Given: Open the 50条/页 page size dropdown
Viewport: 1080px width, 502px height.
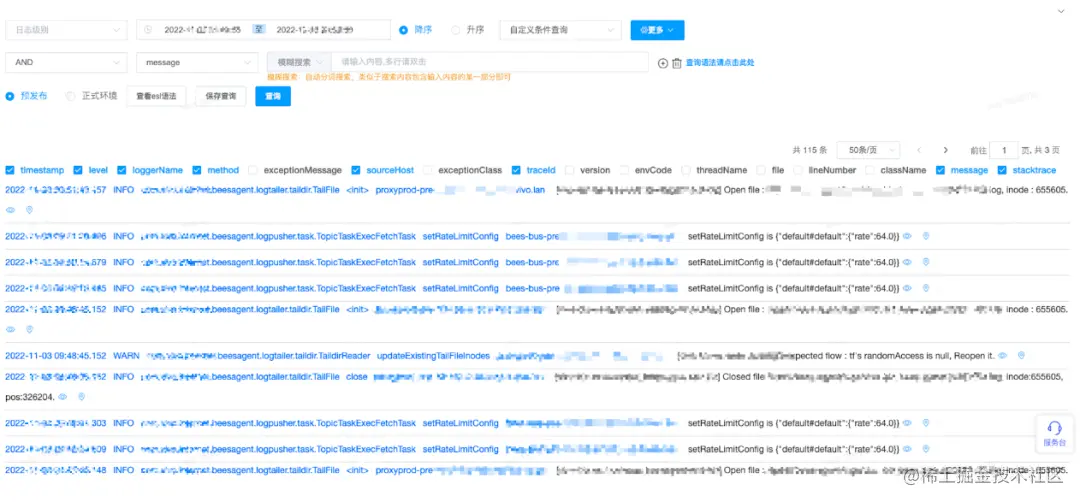Looking at the screenshot, I should [868, 150].
